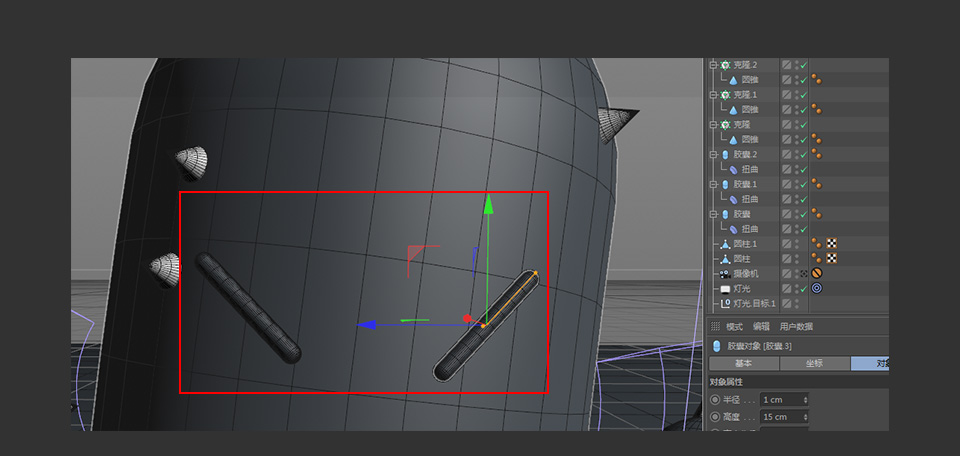Toggle the 半径 keyframe circle
Screen dimensions: 960x456
(714, 400)
